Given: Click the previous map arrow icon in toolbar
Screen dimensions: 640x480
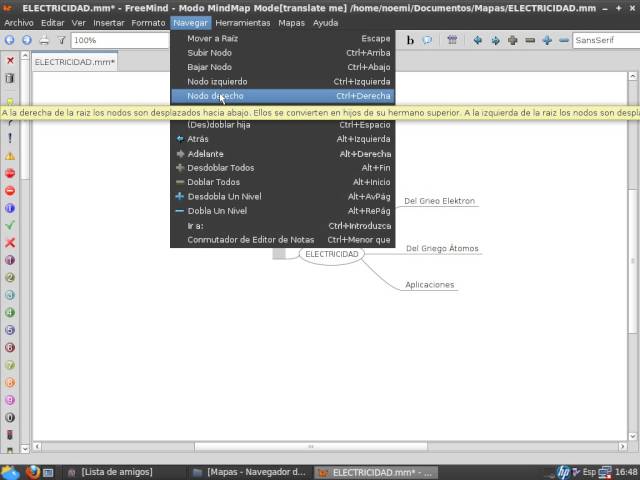Looking at the screenshot, I should pos(9,40).
